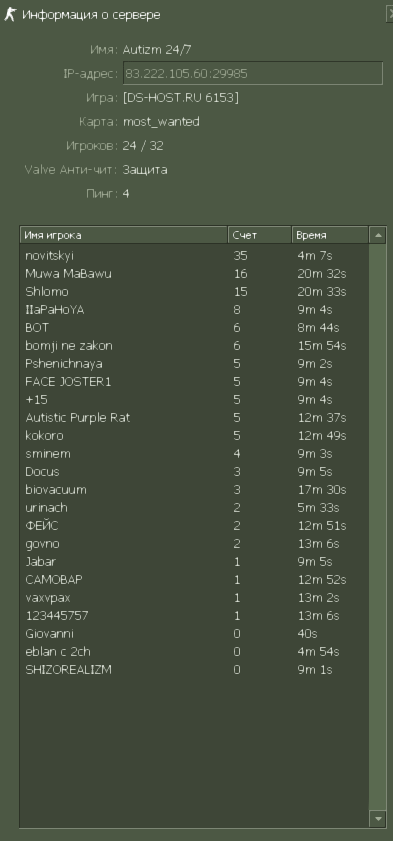Select player Pshenichnaya row
This screenshot has width=393, height=841.
point(195,364)
